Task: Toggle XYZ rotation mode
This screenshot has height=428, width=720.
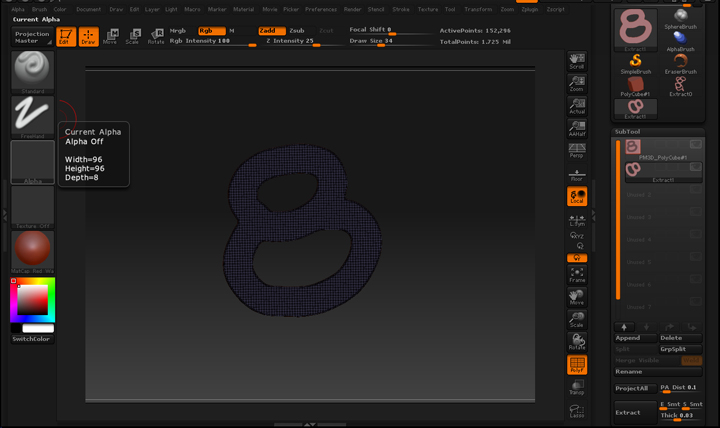Action: click(x=577, y=236)
